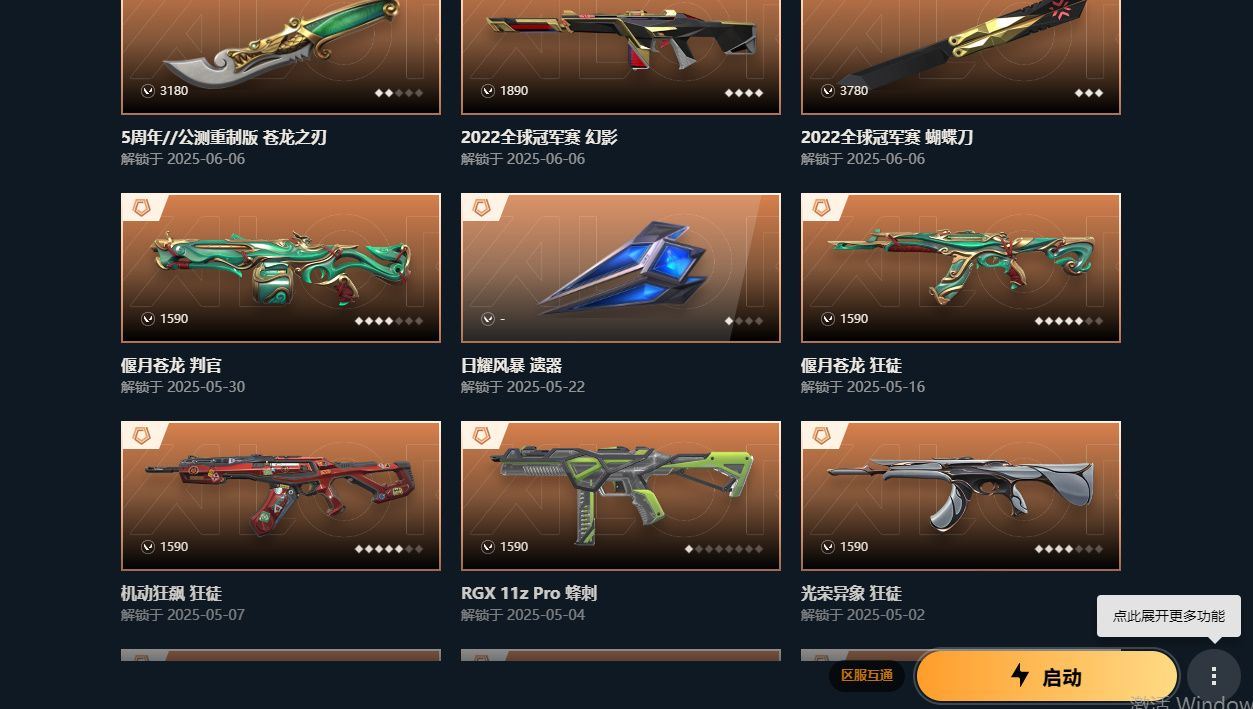The height and width of the screenshot is (709, 1253).
Task: Click the pentagon badge on 偃月苍龙 判官 card
Action: point(141,208)
